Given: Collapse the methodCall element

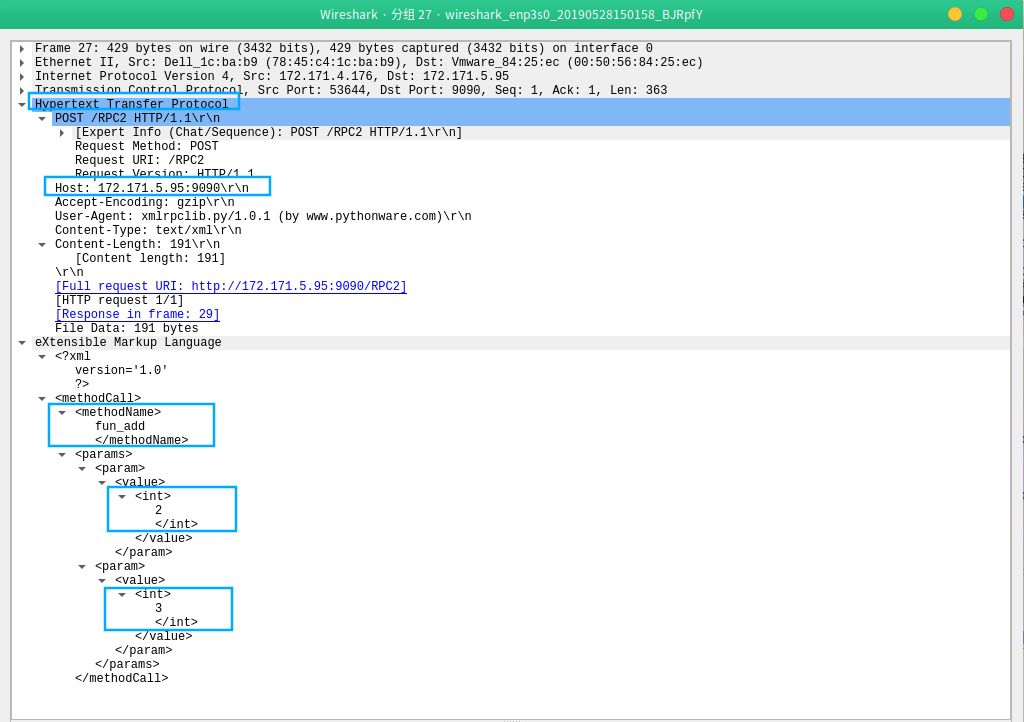Looking at the screenshot, I should (x=42, y=398).
